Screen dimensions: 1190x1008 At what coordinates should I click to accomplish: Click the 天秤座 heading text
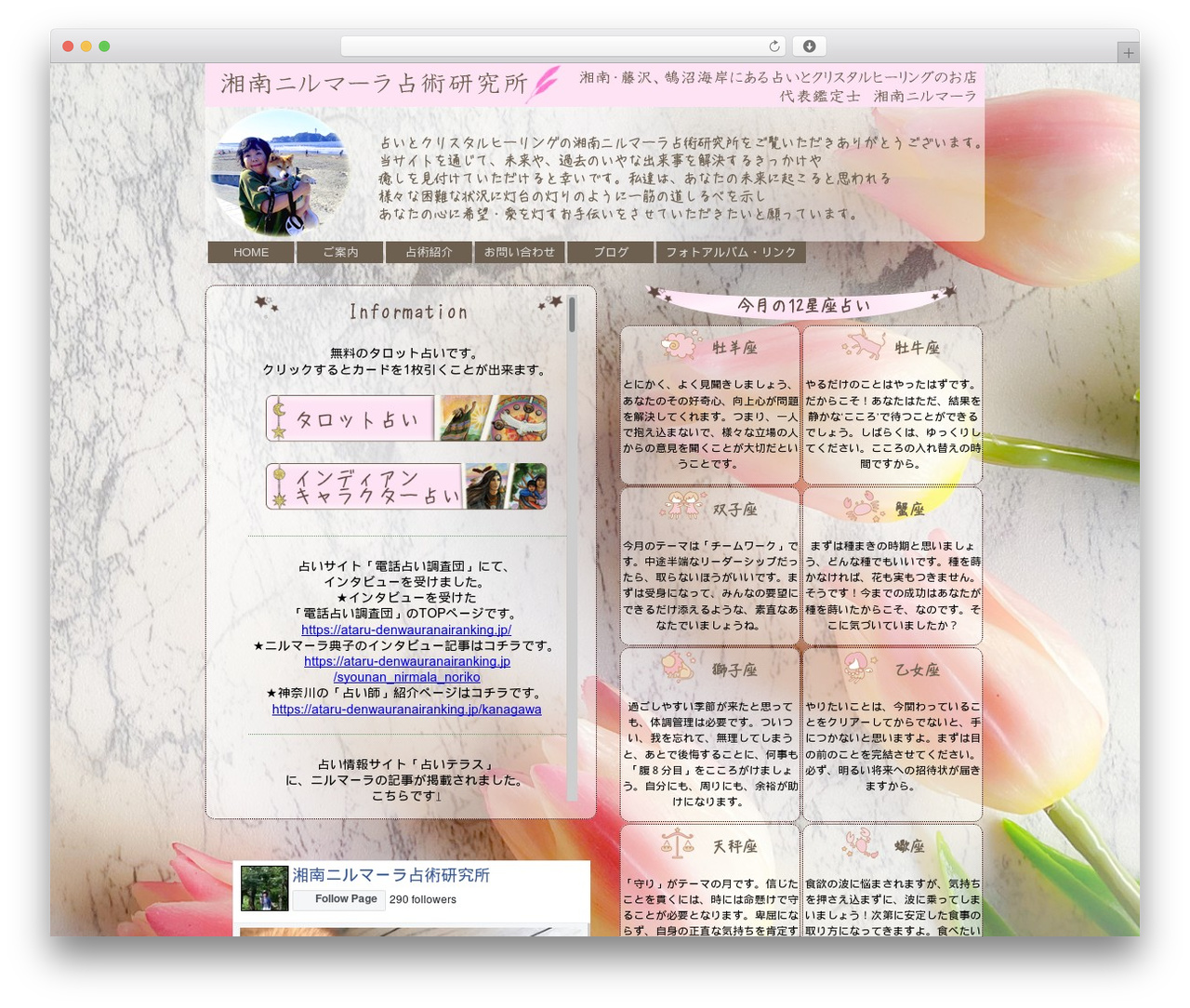click(x=735, y=847)
